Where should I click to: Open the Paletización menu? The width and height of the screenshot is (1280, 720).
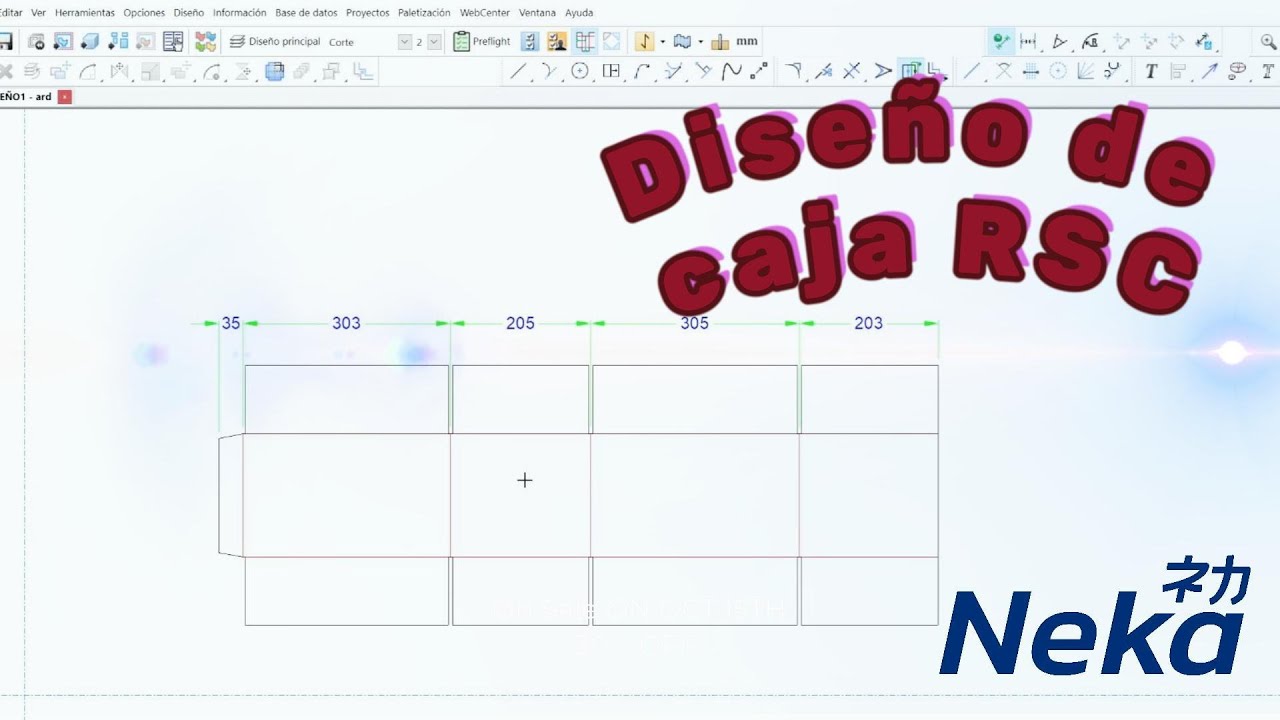coord(424,13)
